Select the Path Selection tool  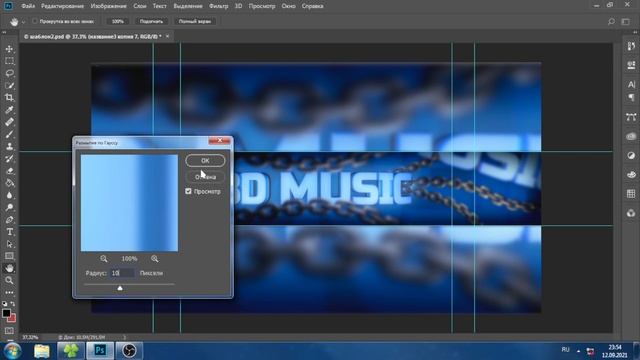click(9, 244)
